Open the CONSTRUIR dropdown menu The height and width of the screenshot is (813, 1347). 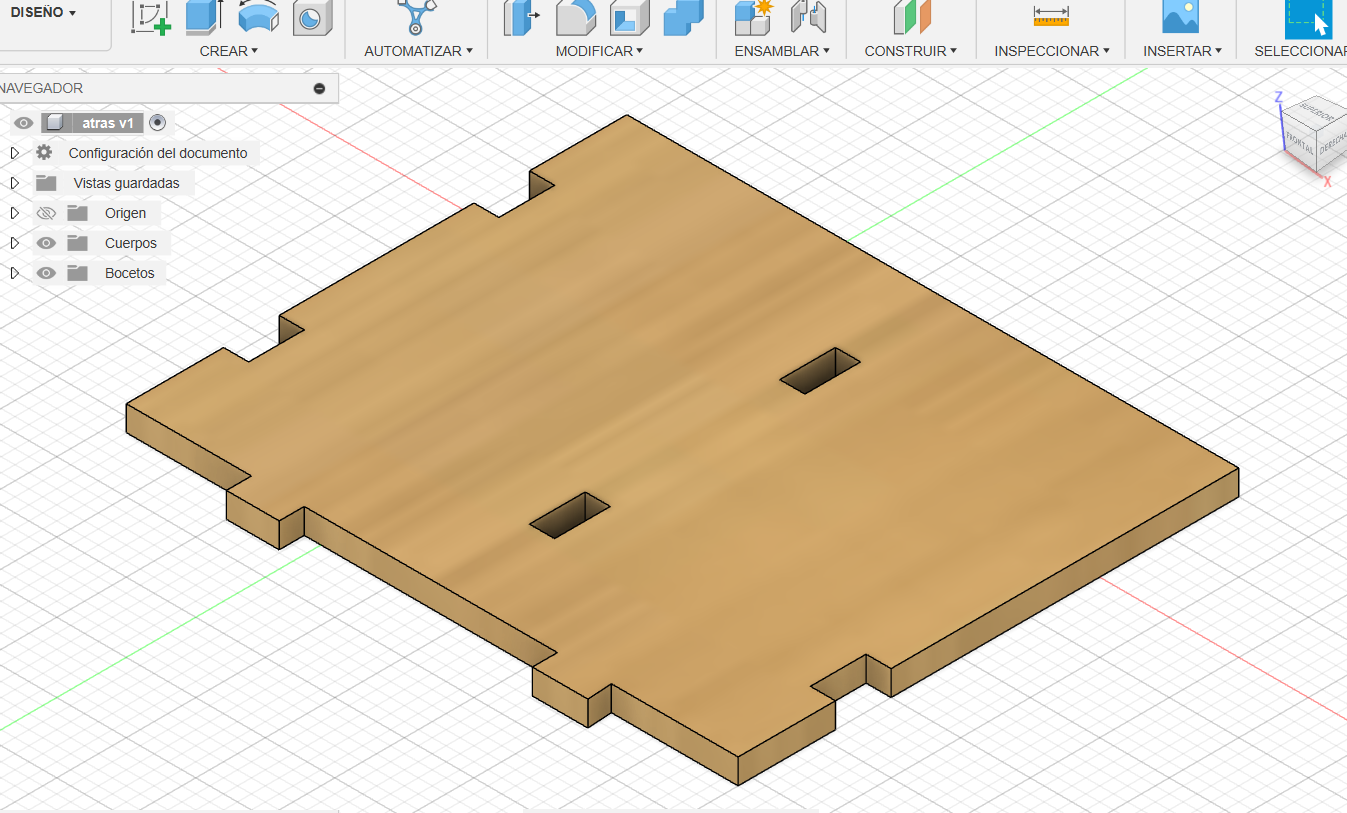(911, 51)
